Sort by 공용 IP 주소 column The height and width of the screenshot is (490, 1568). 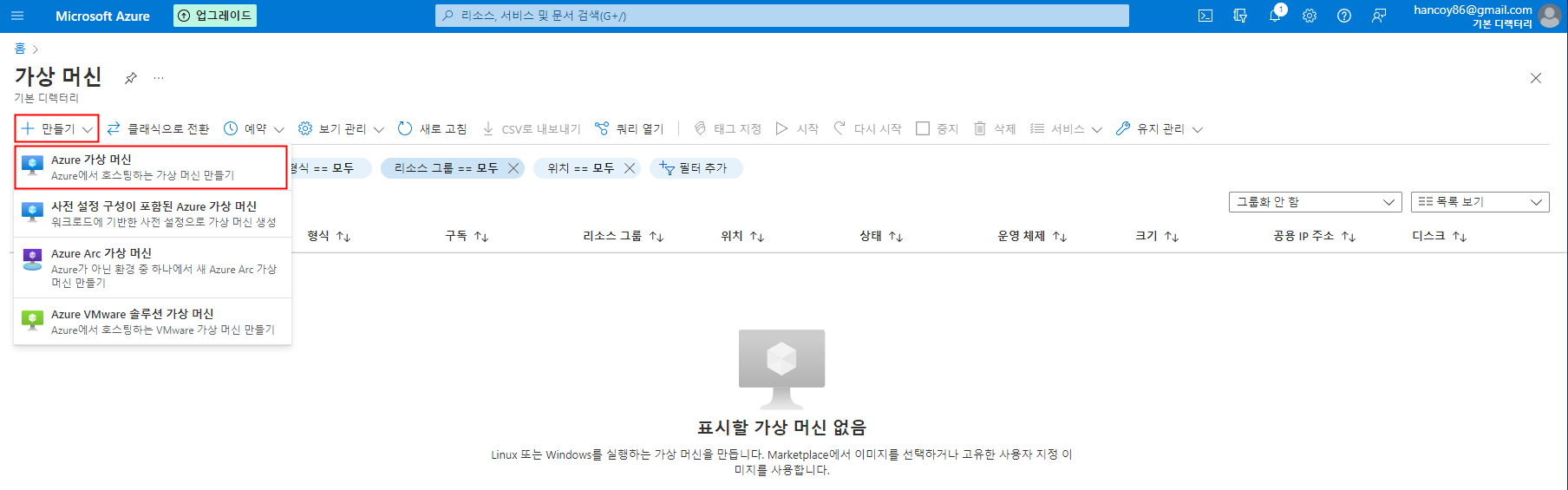pos(1314,236)
